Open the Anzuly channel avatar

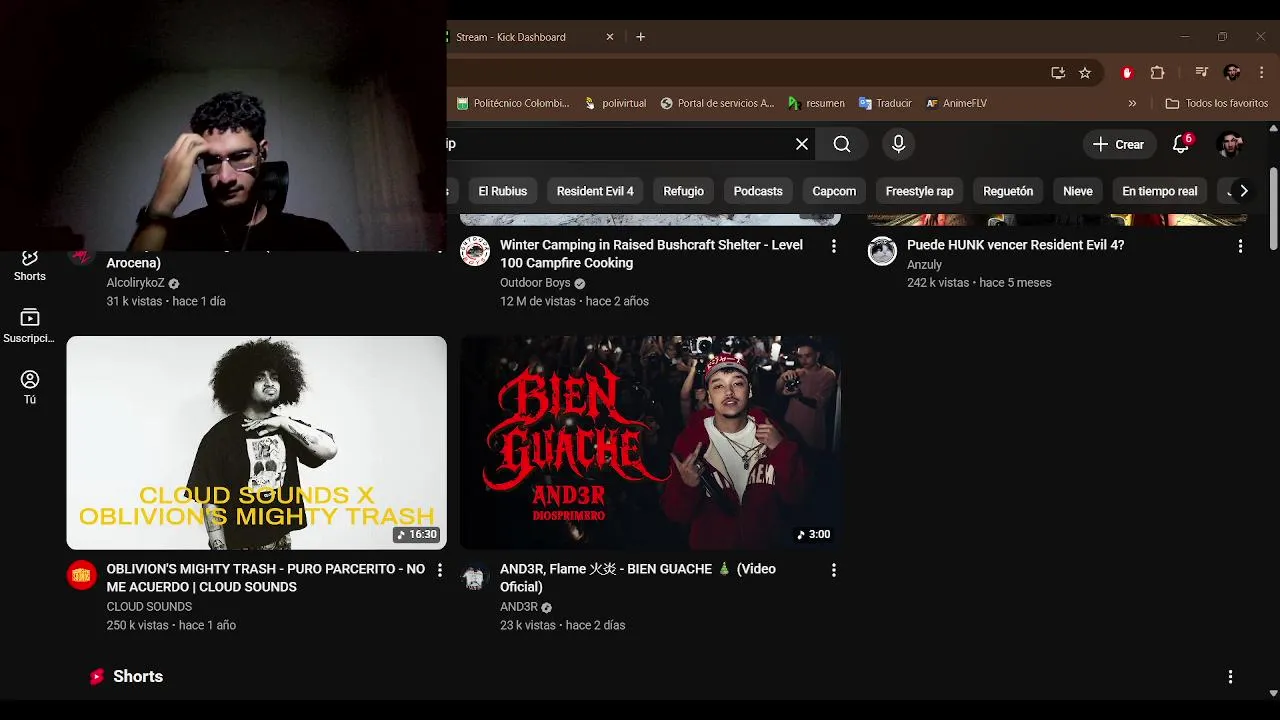coord(882,251)
